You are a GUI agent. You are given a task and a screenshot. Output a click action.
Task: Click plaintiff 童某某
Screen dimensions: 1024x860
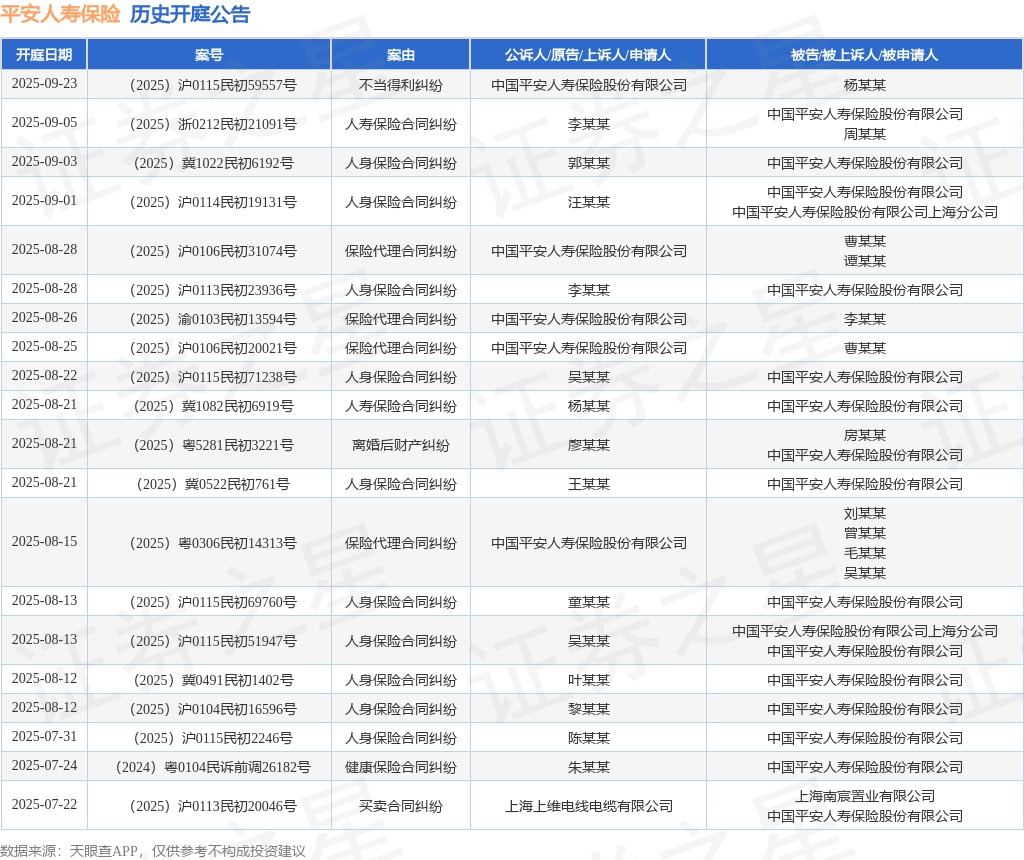pyautogui.click(x=588, y=602)
